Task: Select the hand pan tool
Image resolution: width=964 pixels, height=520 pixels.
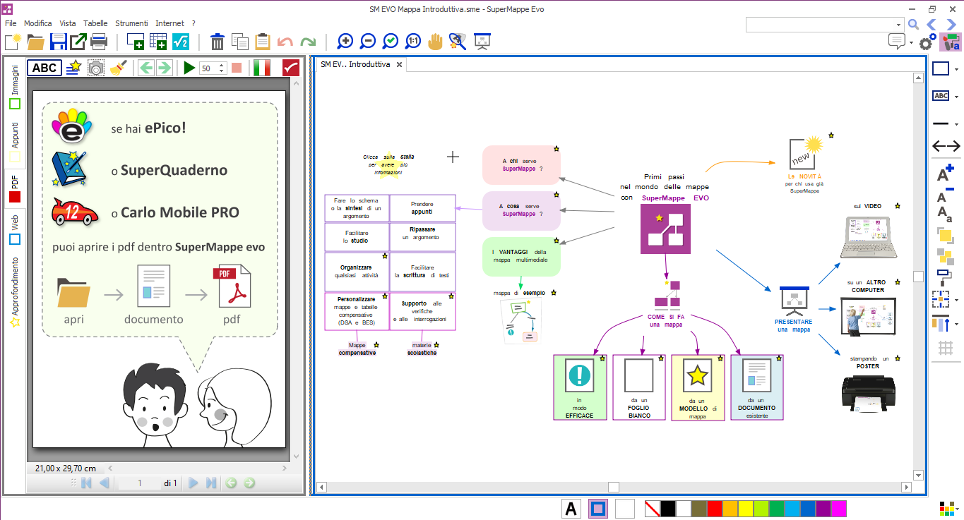Action: (435, 42)
